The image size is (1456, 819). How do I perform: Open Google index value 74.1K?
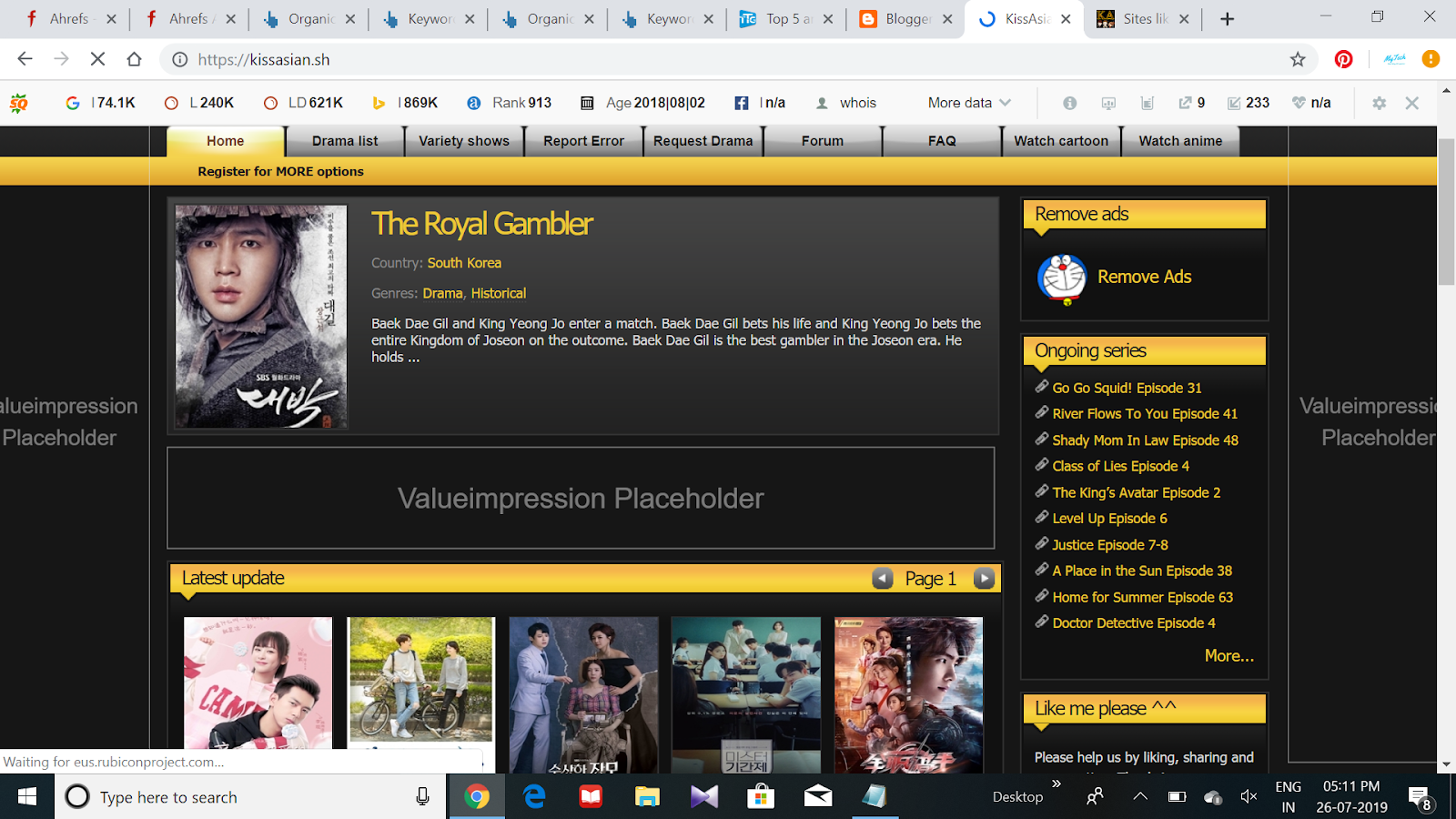pyautogui.click(x=101, y=103)
